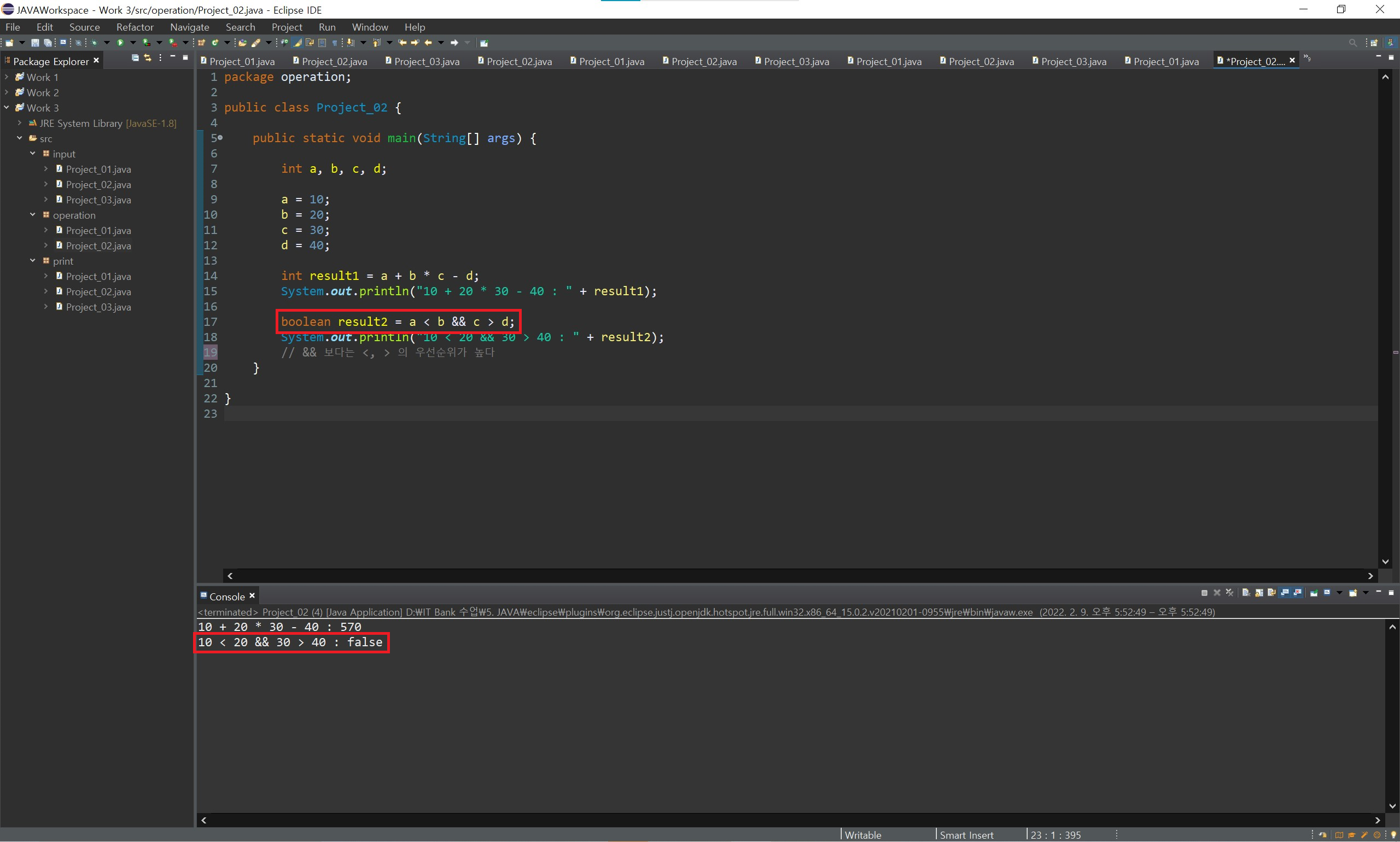Viewport: 1400px width, 842px height.
Task: Collapse the operation package node
Action: [x=32, y=214]
